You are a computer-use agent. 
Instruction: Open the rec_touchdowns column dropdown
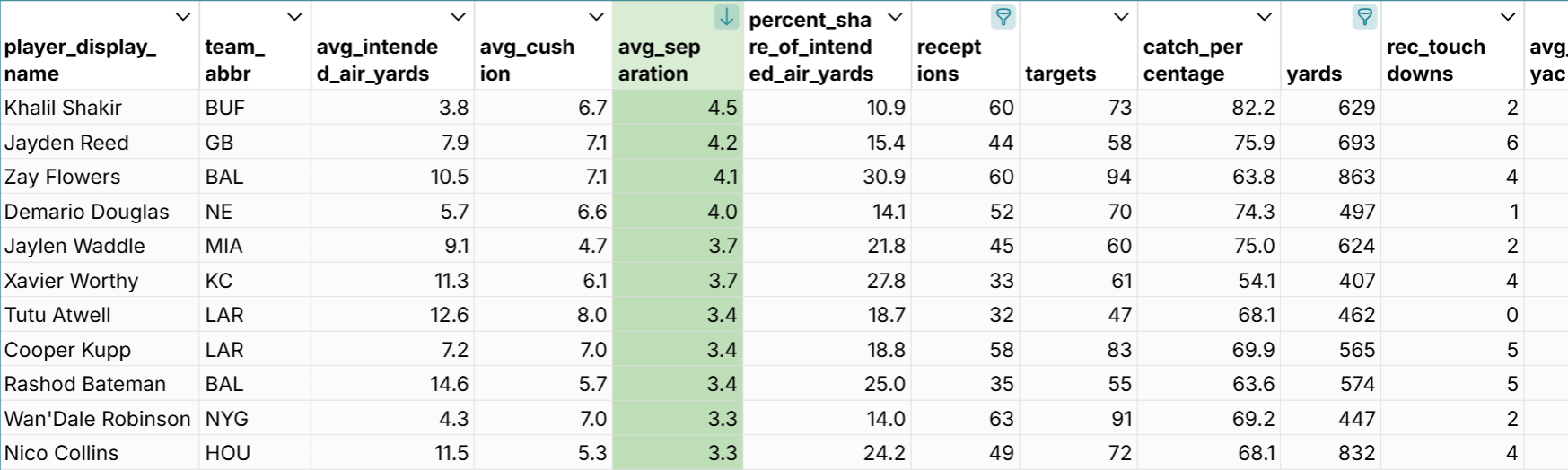click(1508, 17)
